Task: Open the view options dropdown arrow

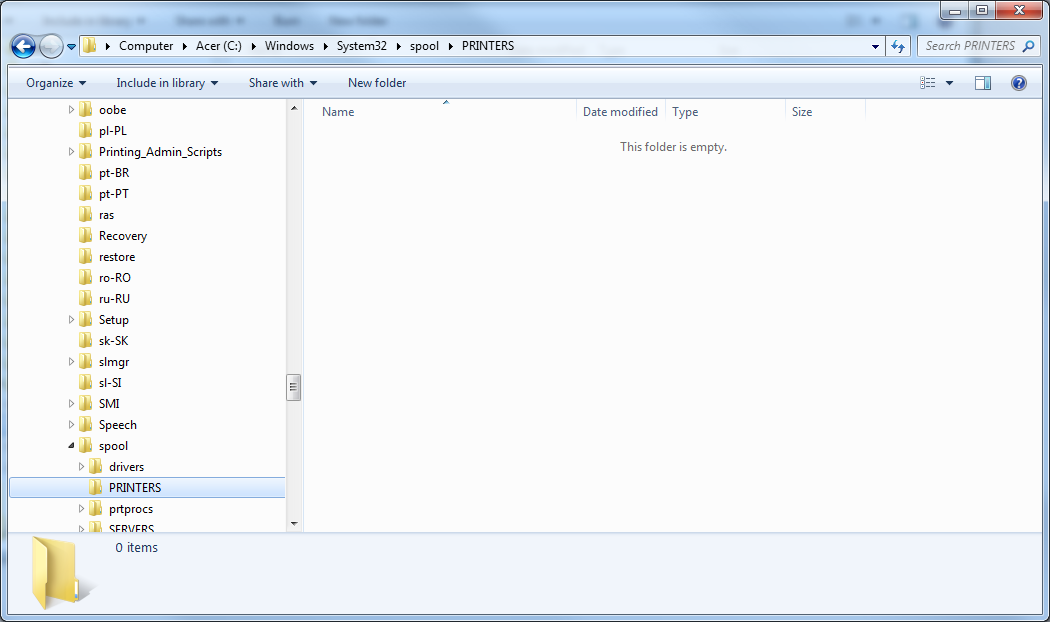Action: click(x=949, y=83)
